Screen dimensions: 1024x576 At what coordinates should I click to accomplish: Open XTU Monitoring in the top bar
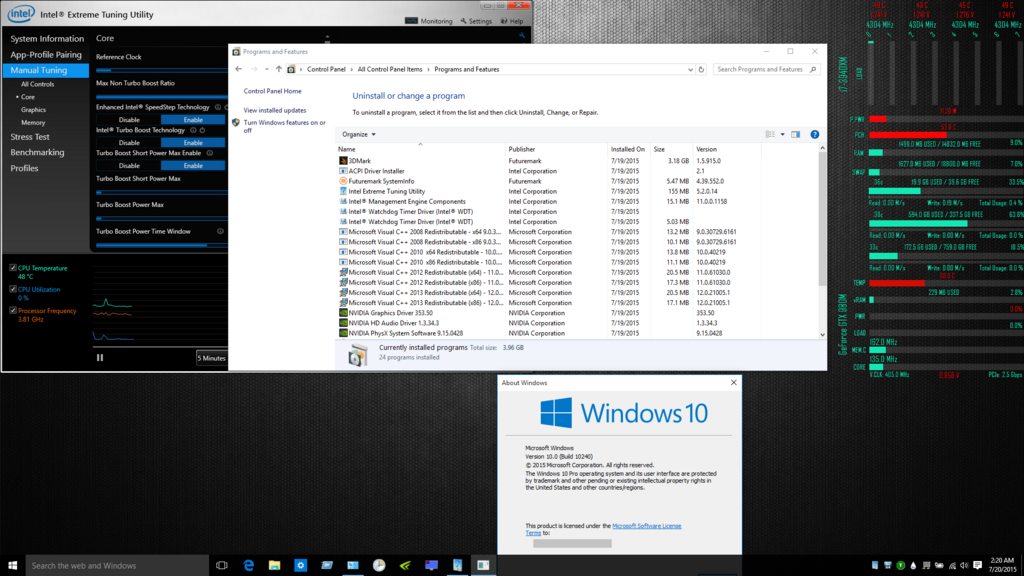[429, 21]
